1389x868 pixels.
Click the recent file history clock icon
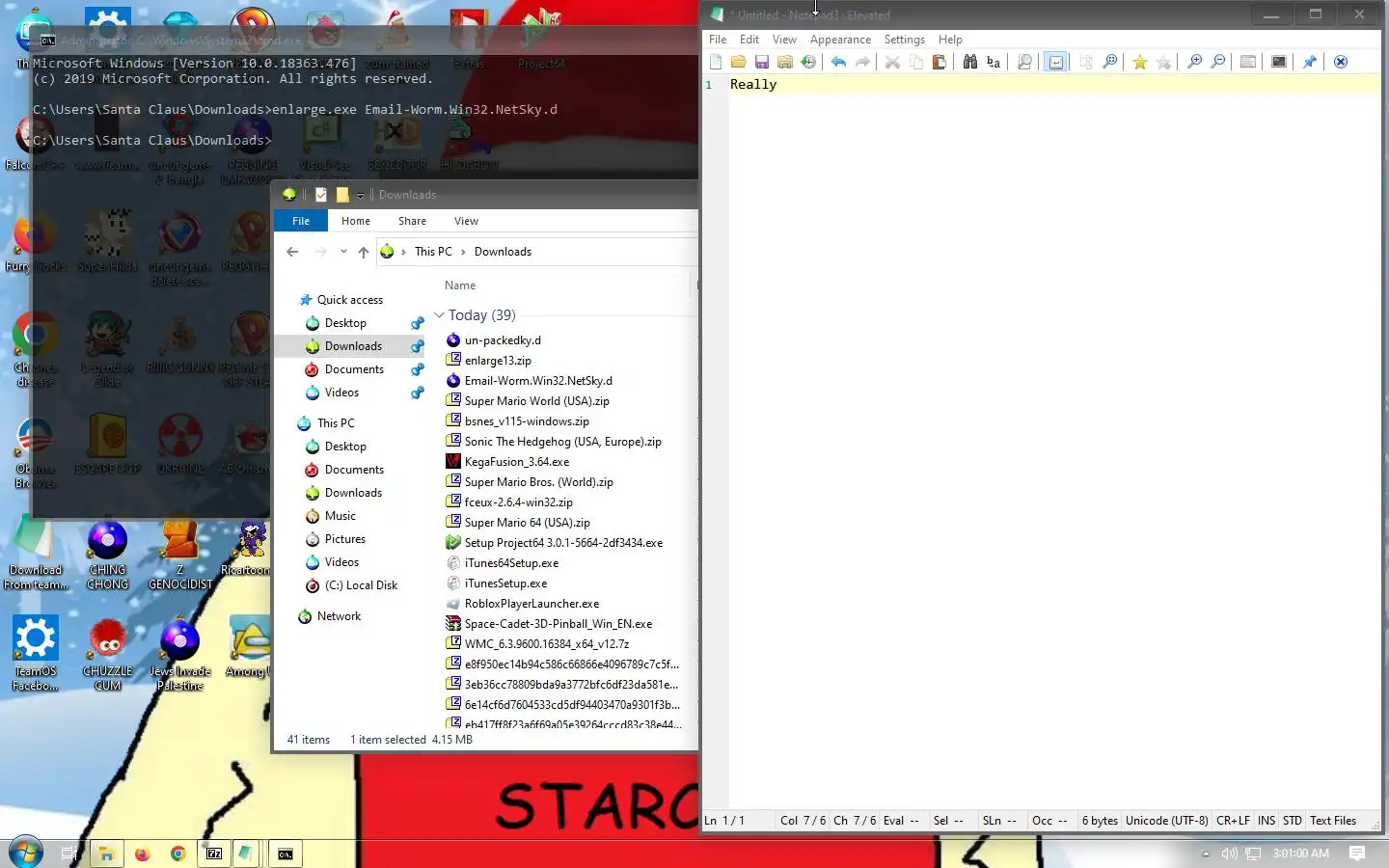[808, 62]
